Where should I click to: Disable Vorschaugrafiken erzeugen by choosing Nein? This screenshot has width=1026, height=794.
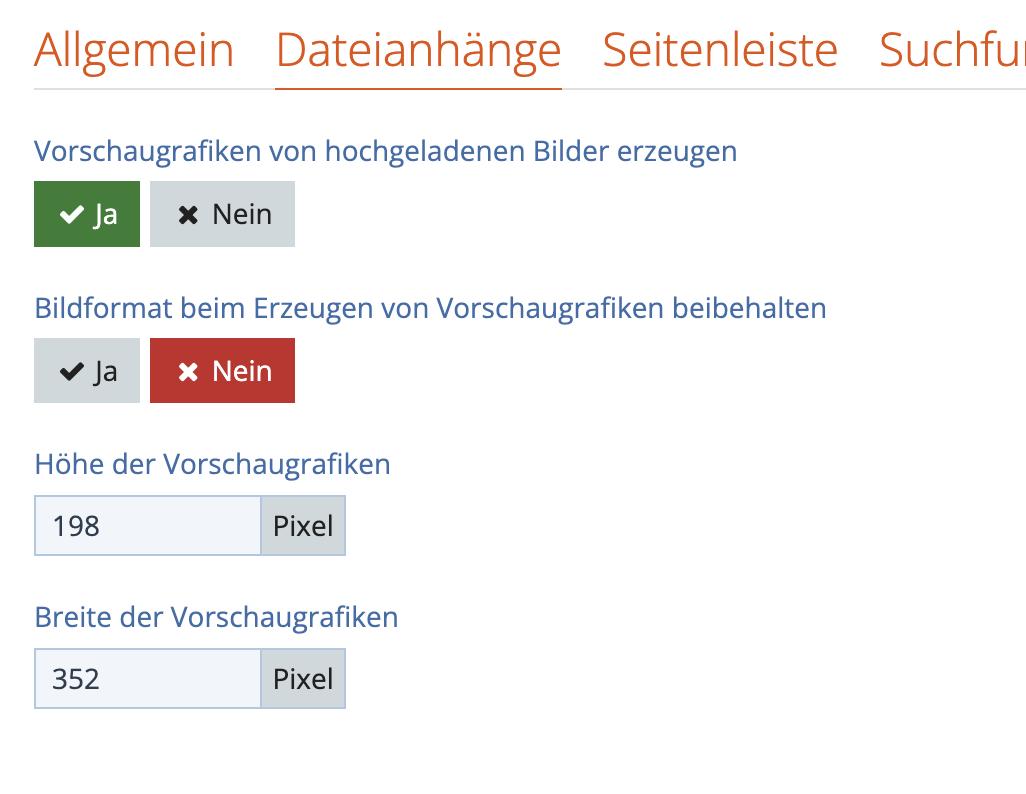222,214
